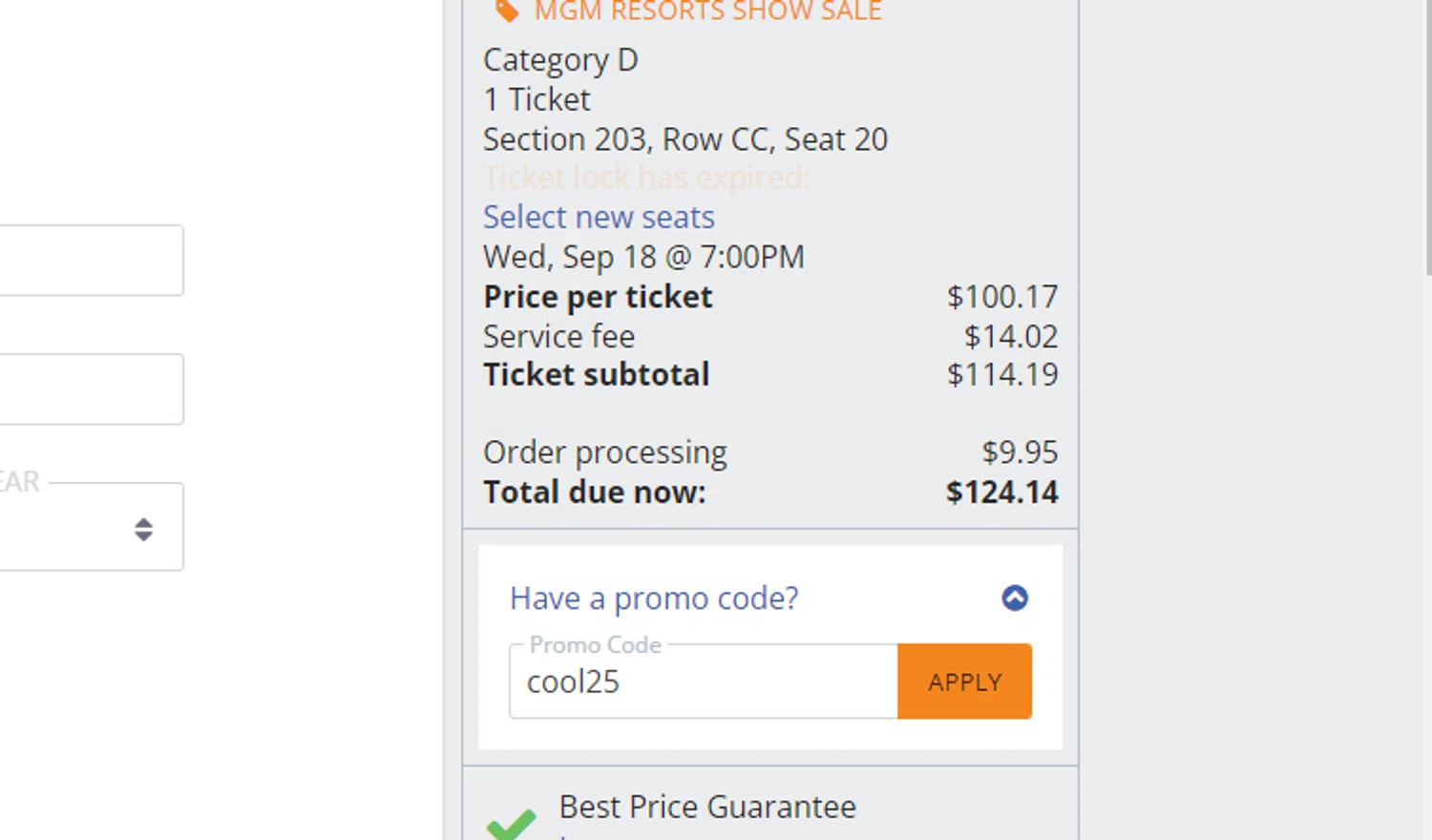
Task: Focus the Promo Code text field
Action: coord(704,682)
